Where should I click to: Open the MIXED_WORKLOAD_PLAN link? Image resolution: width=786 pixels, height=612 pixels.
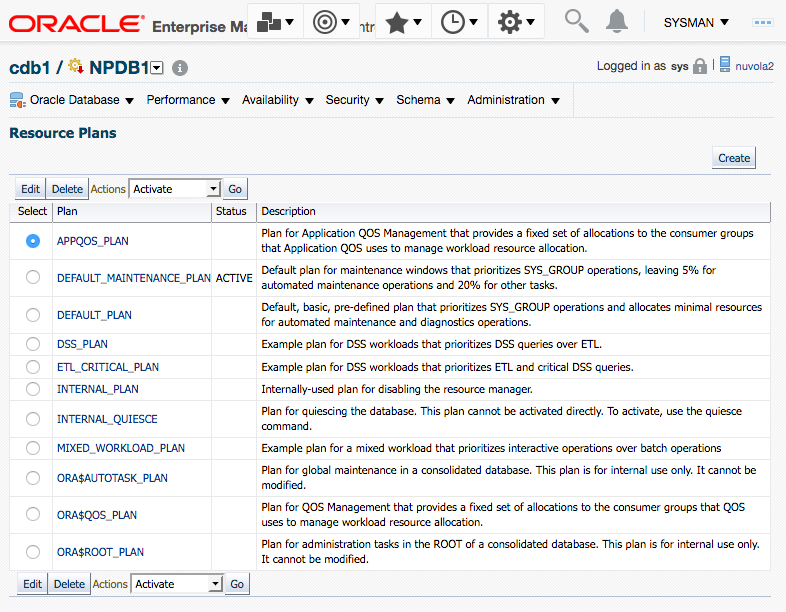[x=121, y=448]
